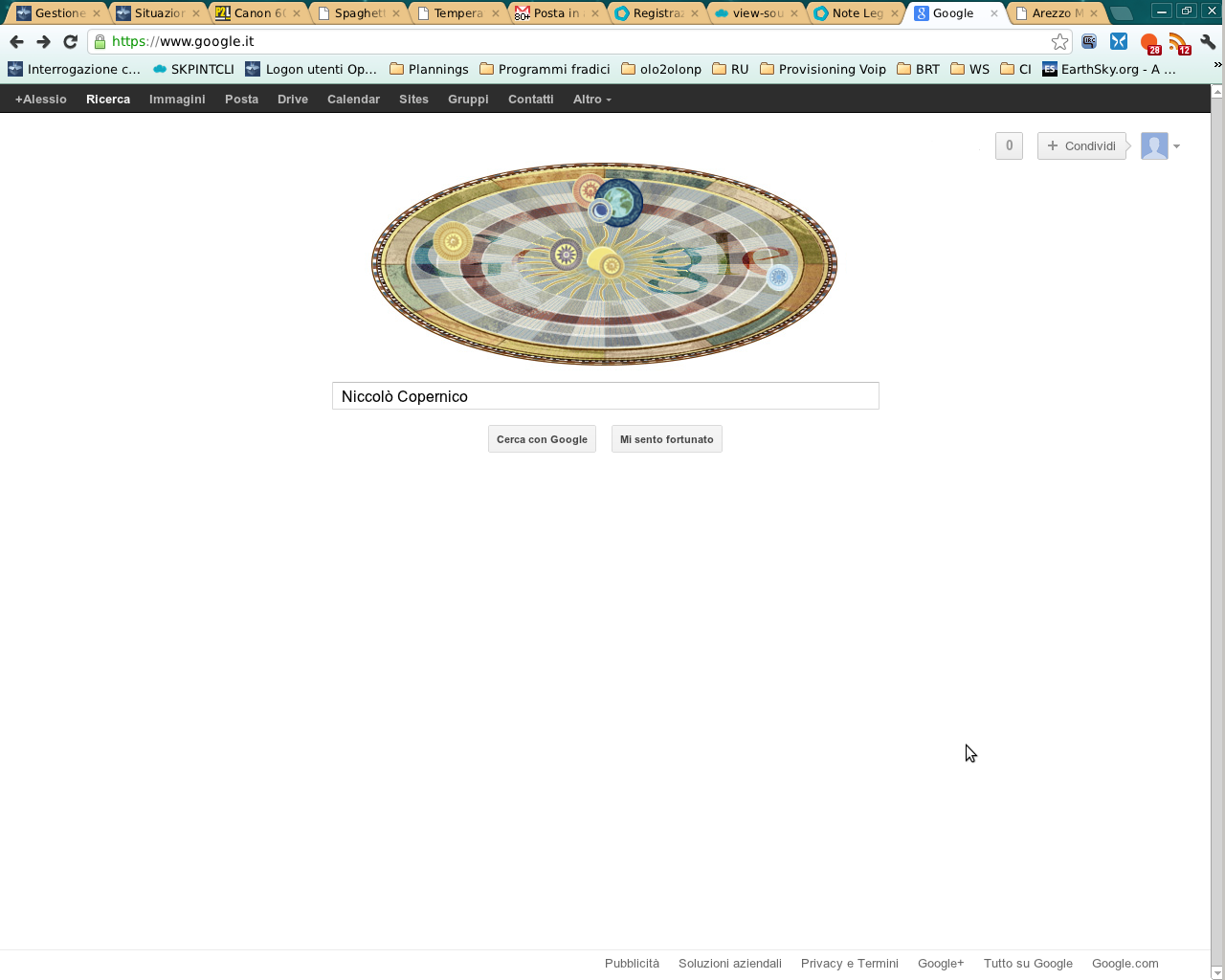Click the Condividi share button
Screen dimensions: 1225x980
1081,145
